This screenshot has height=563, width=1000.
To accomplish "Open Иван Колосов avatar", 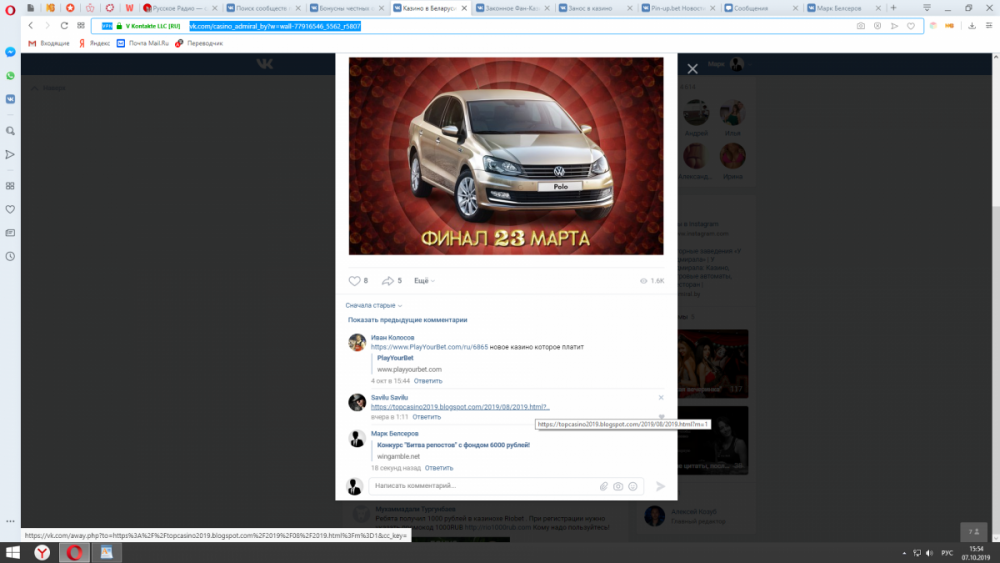I will coord(357,342).
